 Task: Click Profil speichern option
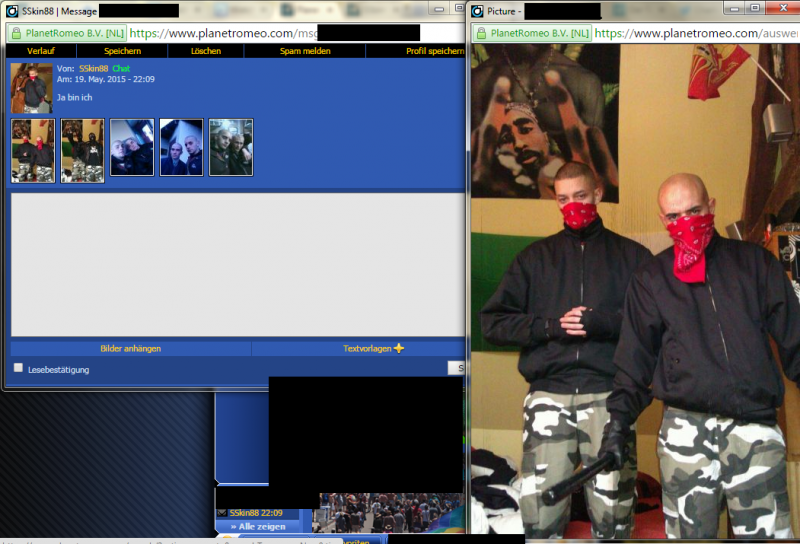(x=434, y=51)
